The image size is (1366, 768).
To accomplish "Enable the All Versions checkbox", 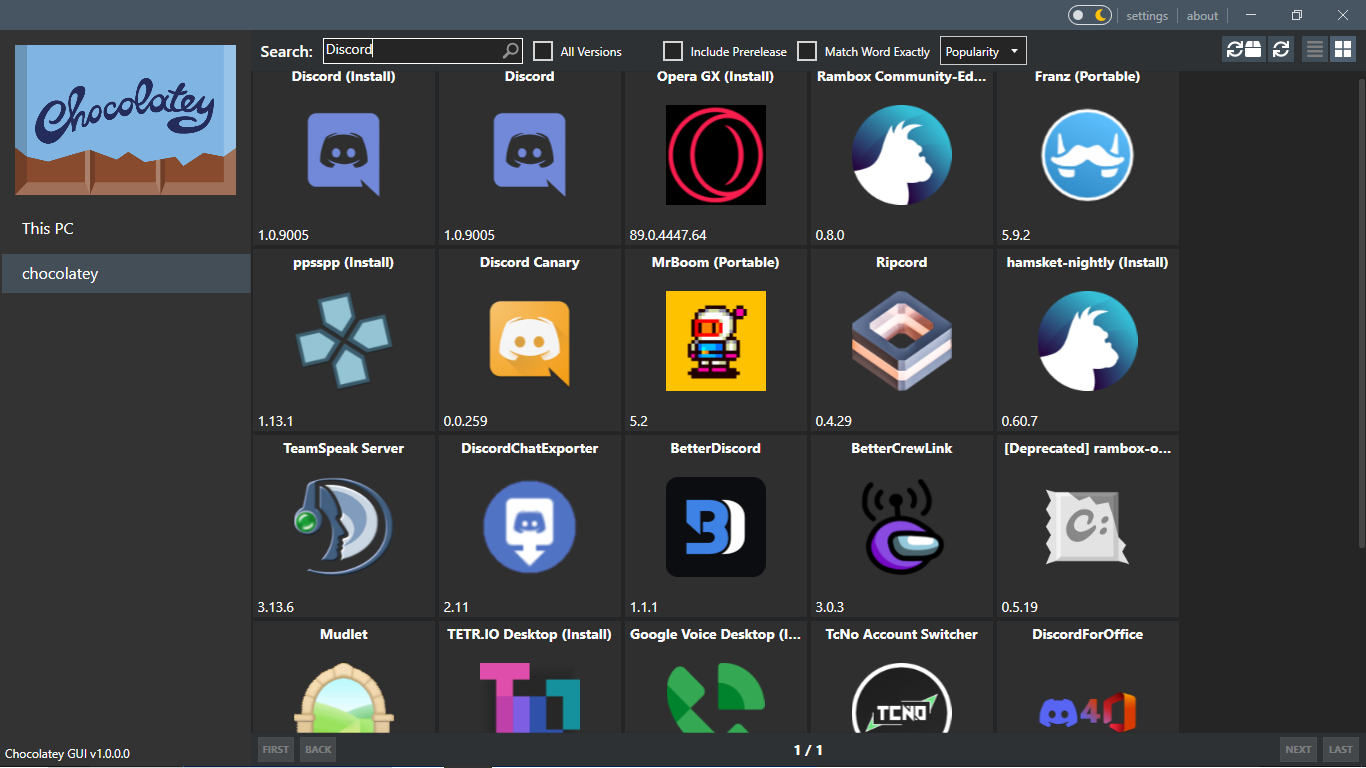I will [x=543, y=51].
